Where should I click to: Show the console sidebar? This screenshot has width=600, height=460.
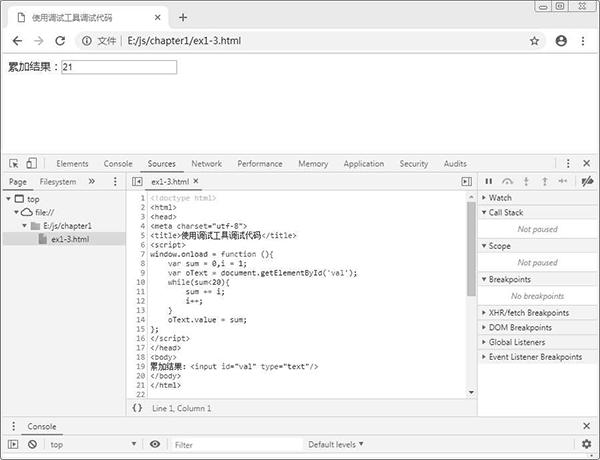13,444
